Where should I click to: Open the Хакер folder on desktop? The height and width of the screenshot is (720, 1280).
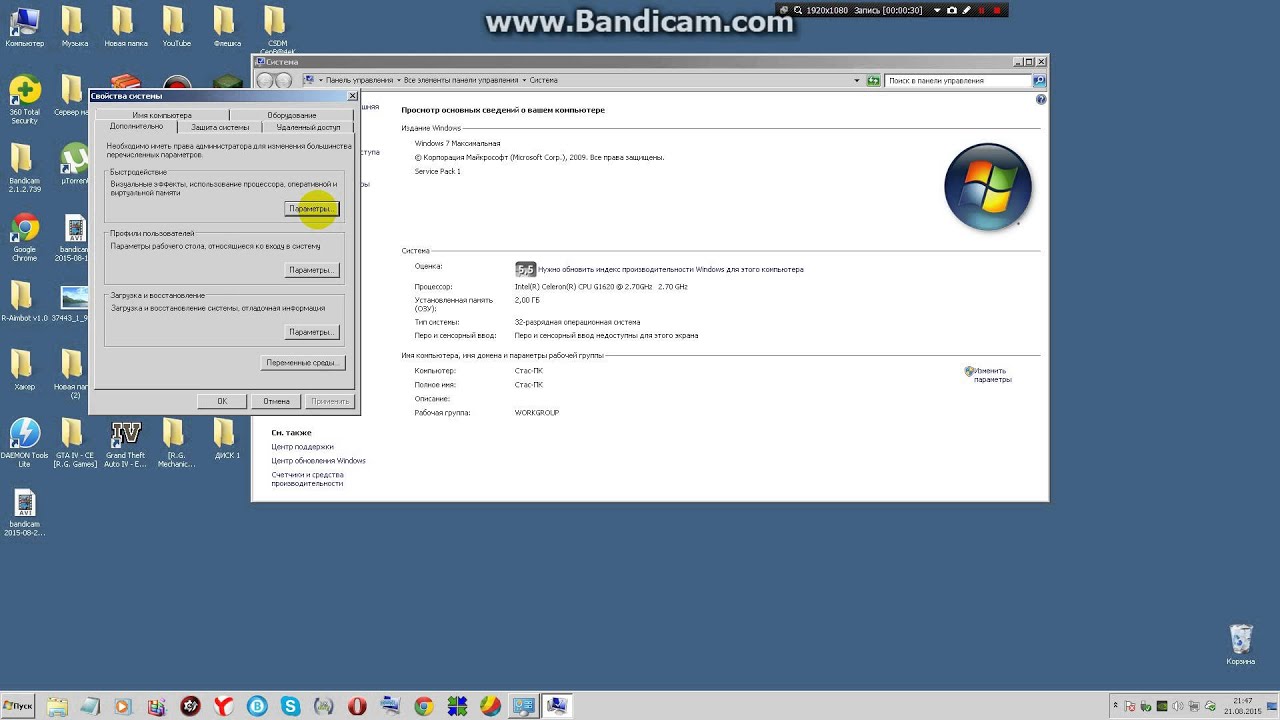24,370
